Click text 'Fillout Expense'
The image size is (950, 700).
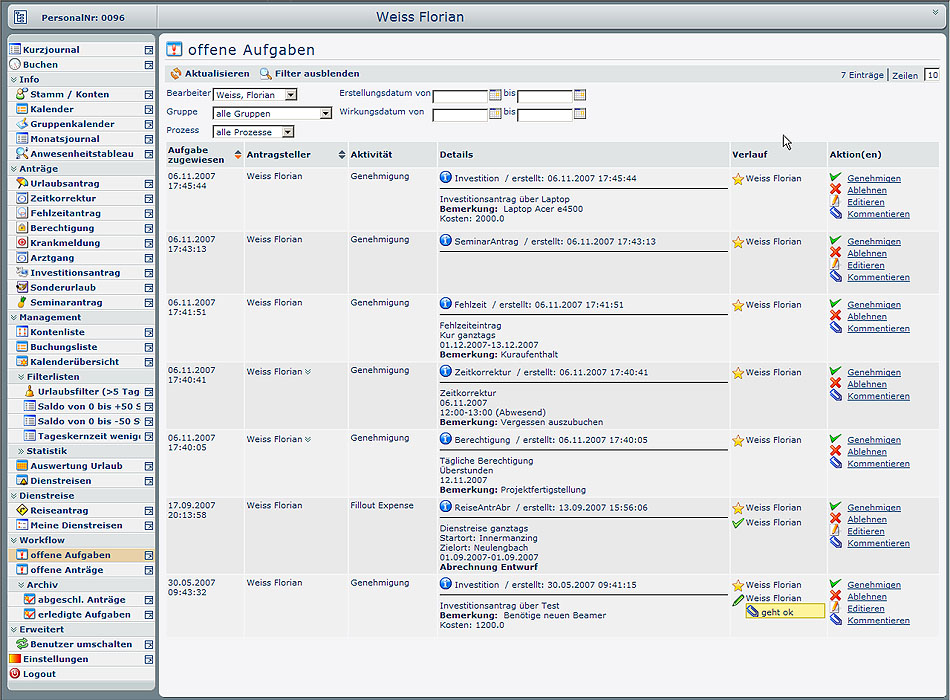click(382, 505)
